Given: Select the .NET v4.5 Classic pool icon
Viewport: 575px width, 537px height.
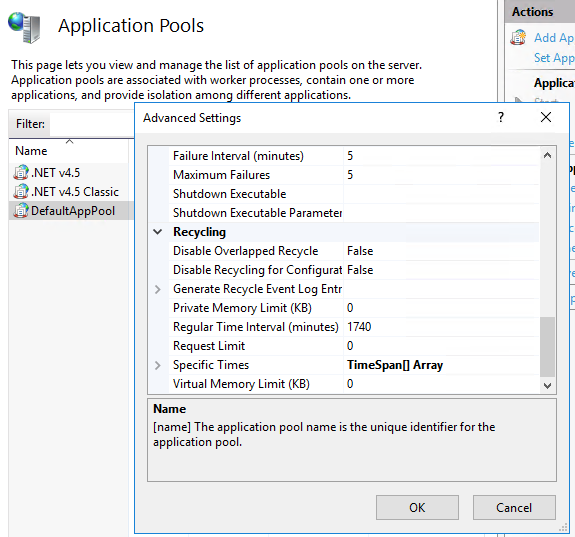Looking at the screenshot, I should (21, 191).
